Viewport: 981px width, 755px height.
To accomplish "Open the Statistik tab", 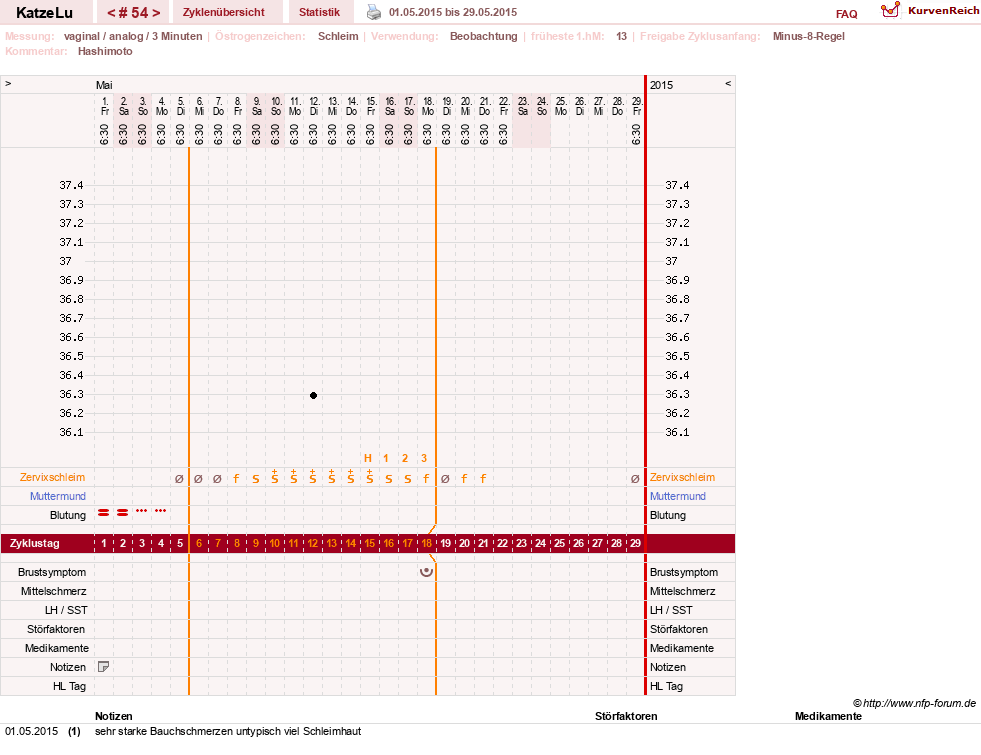I will tap(319, 13).
